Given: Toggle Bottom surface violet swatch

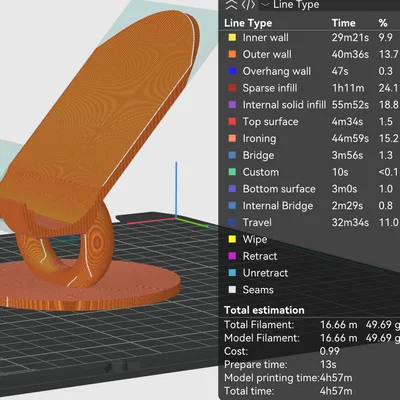Looking at the screenshot, I should click(x=232, y=189).
